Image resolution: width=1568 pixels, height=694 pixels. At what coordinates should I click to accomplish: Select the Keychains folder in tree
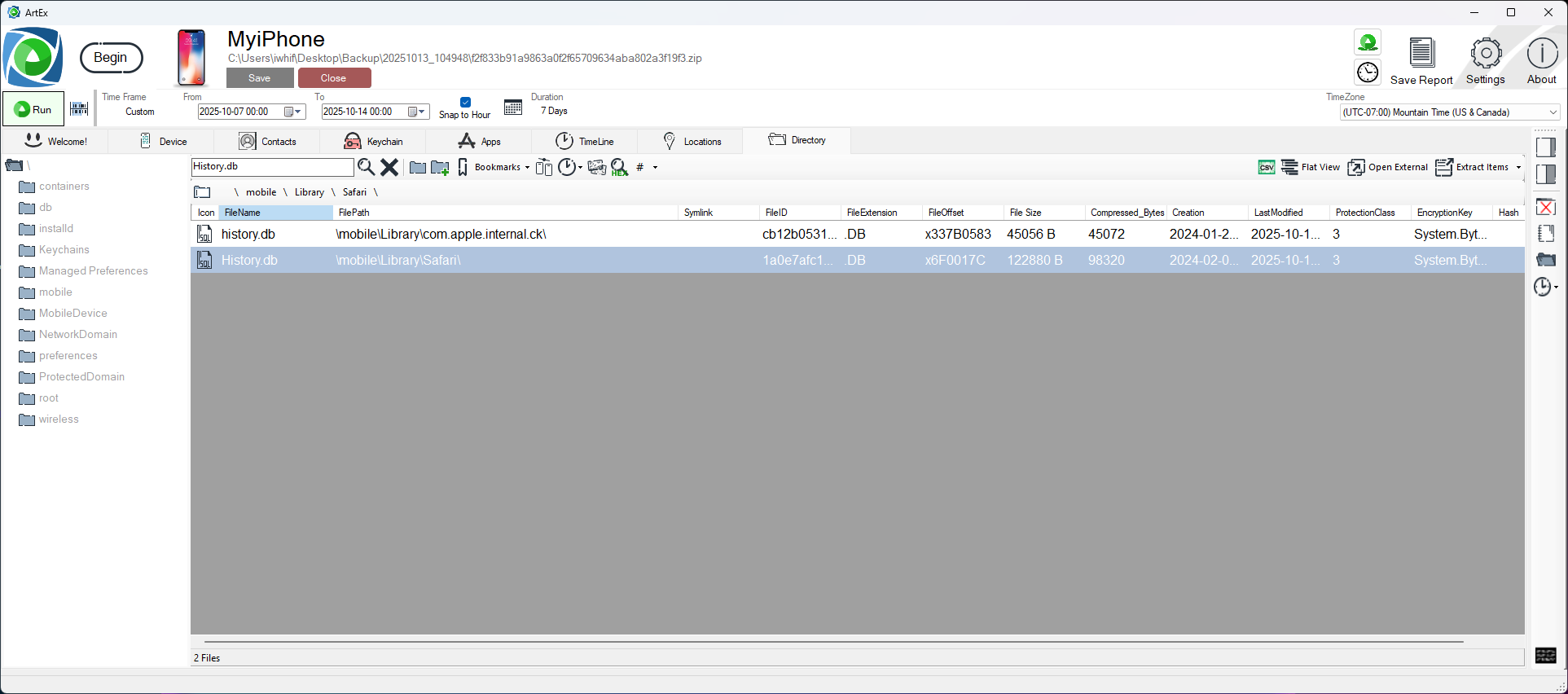pos(64,250)
